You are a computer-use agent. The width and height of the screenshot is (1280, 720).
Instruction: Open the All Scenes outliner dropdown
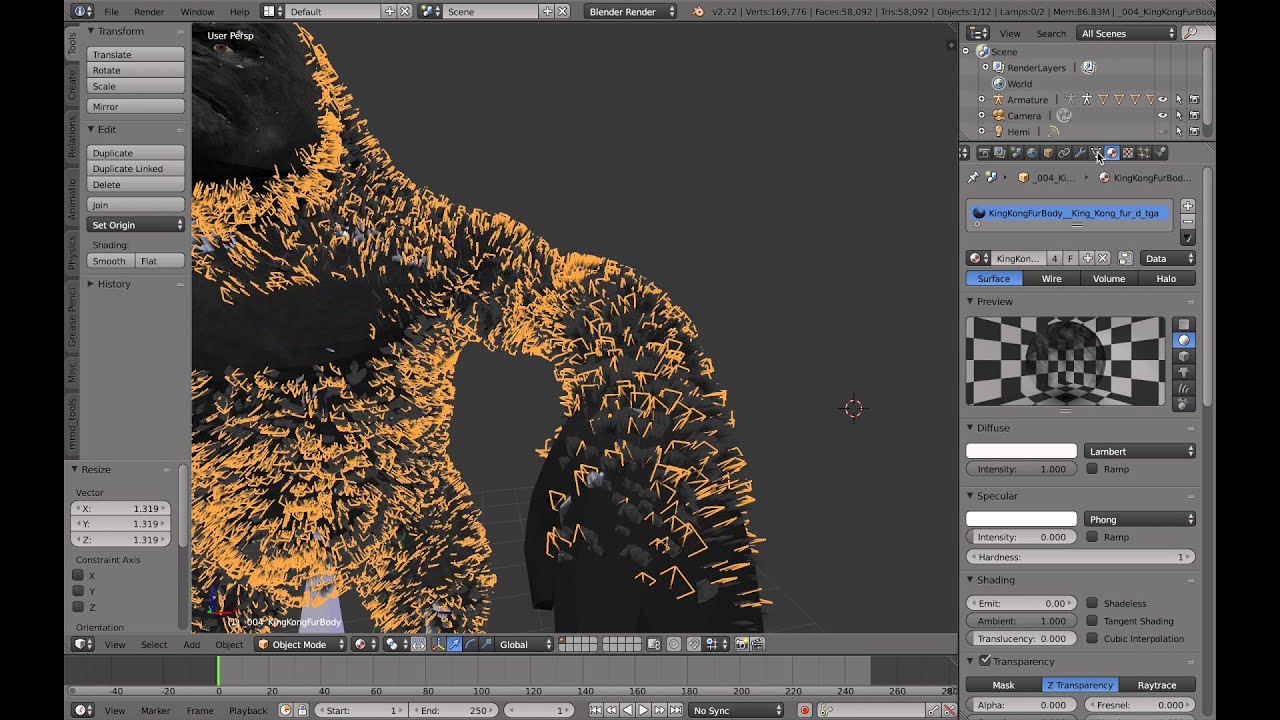click(x=1127, y=33)
